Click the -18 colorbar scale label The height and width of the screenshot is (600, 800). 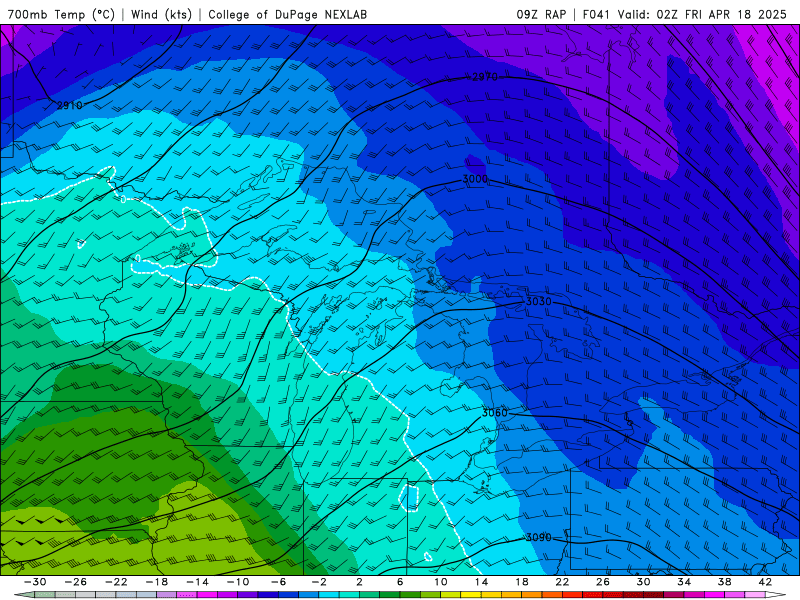156,582
